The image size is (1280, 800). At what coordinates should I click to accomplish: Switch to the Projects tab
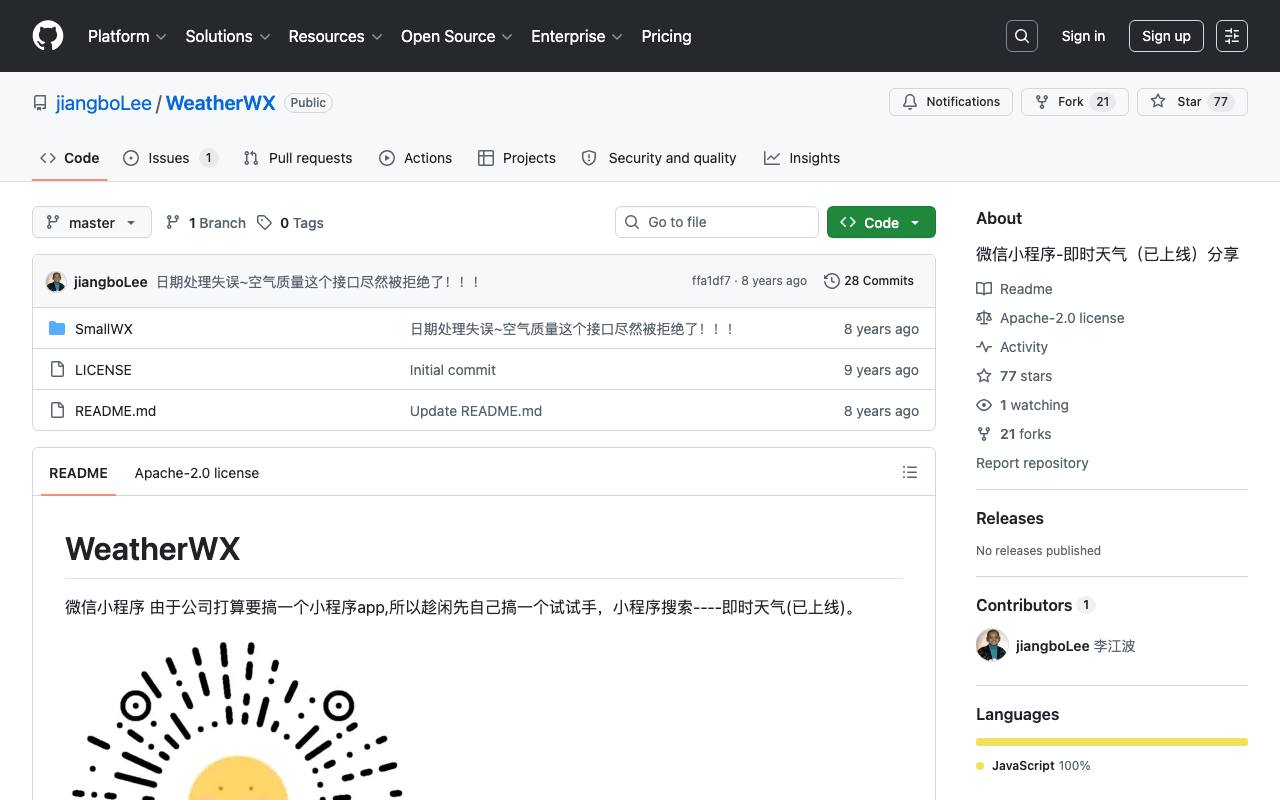(517, 158)
